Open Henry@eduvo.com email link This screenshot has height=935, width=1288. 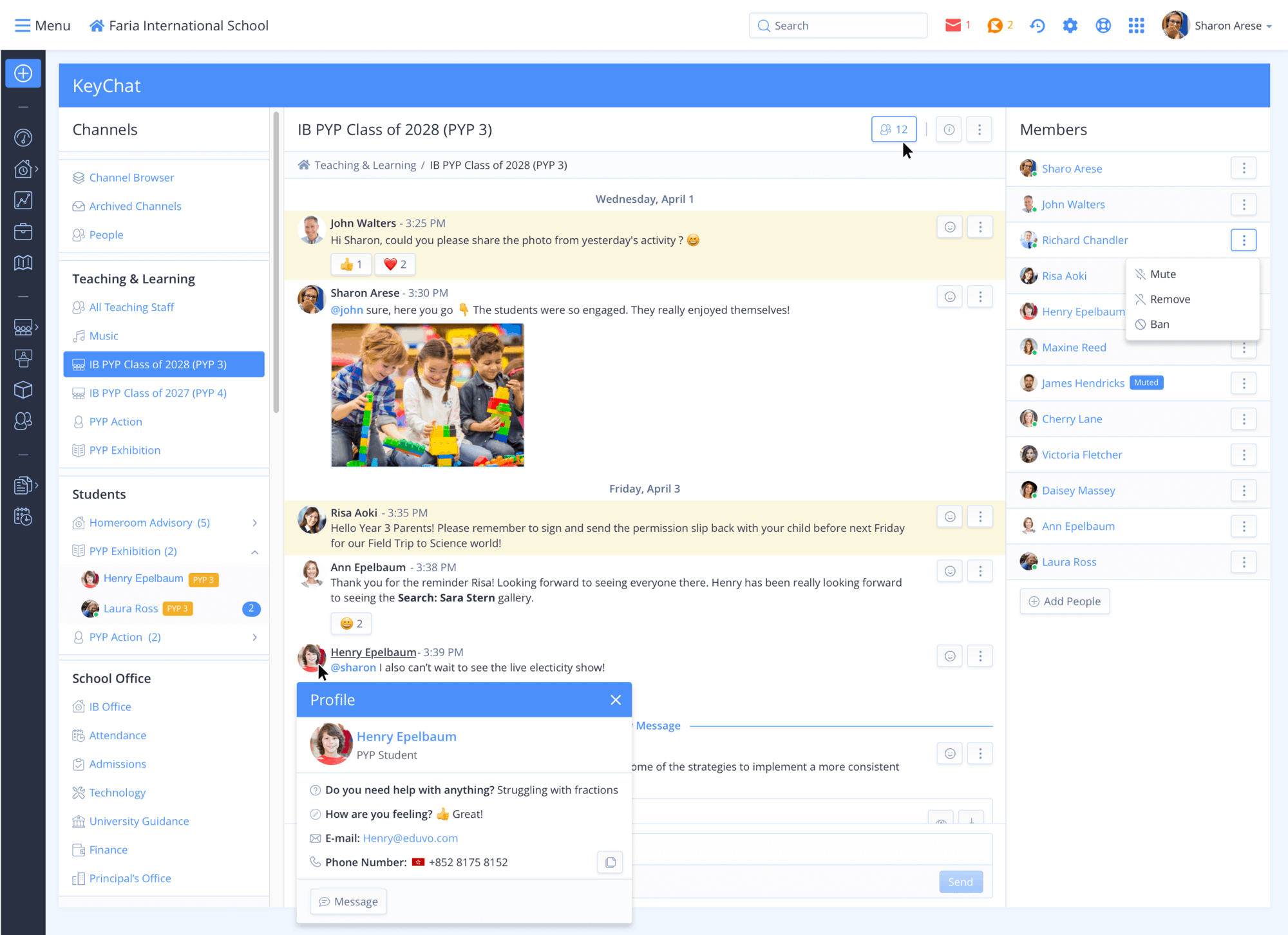click(410, 838)
